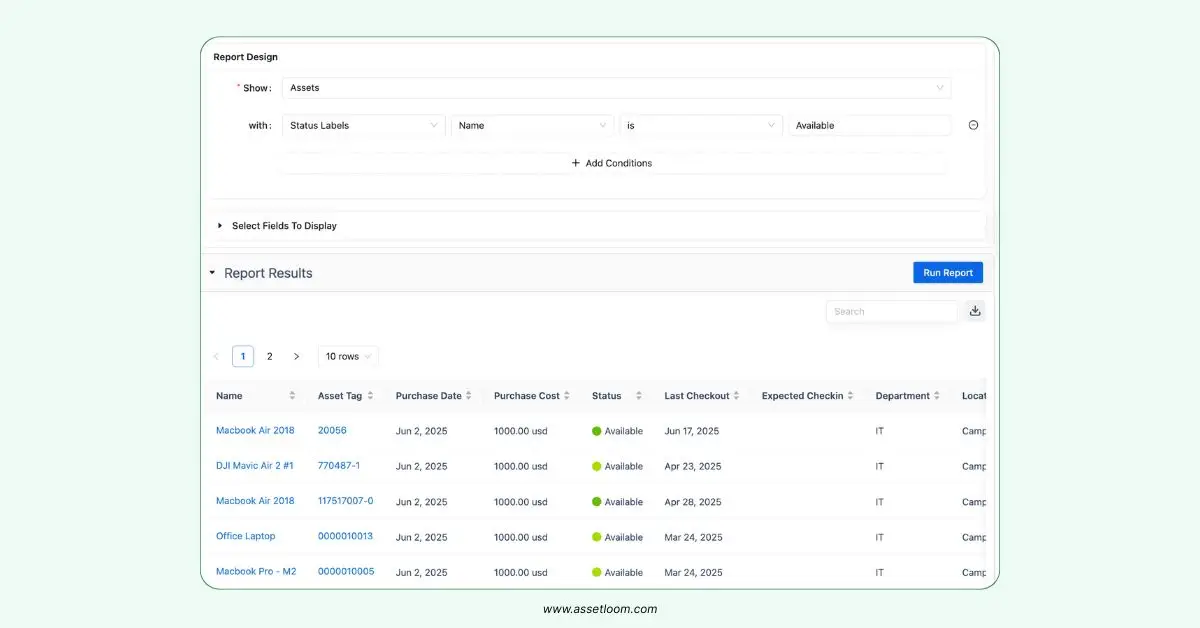Click the Run Report button

(x=948, y=272)
